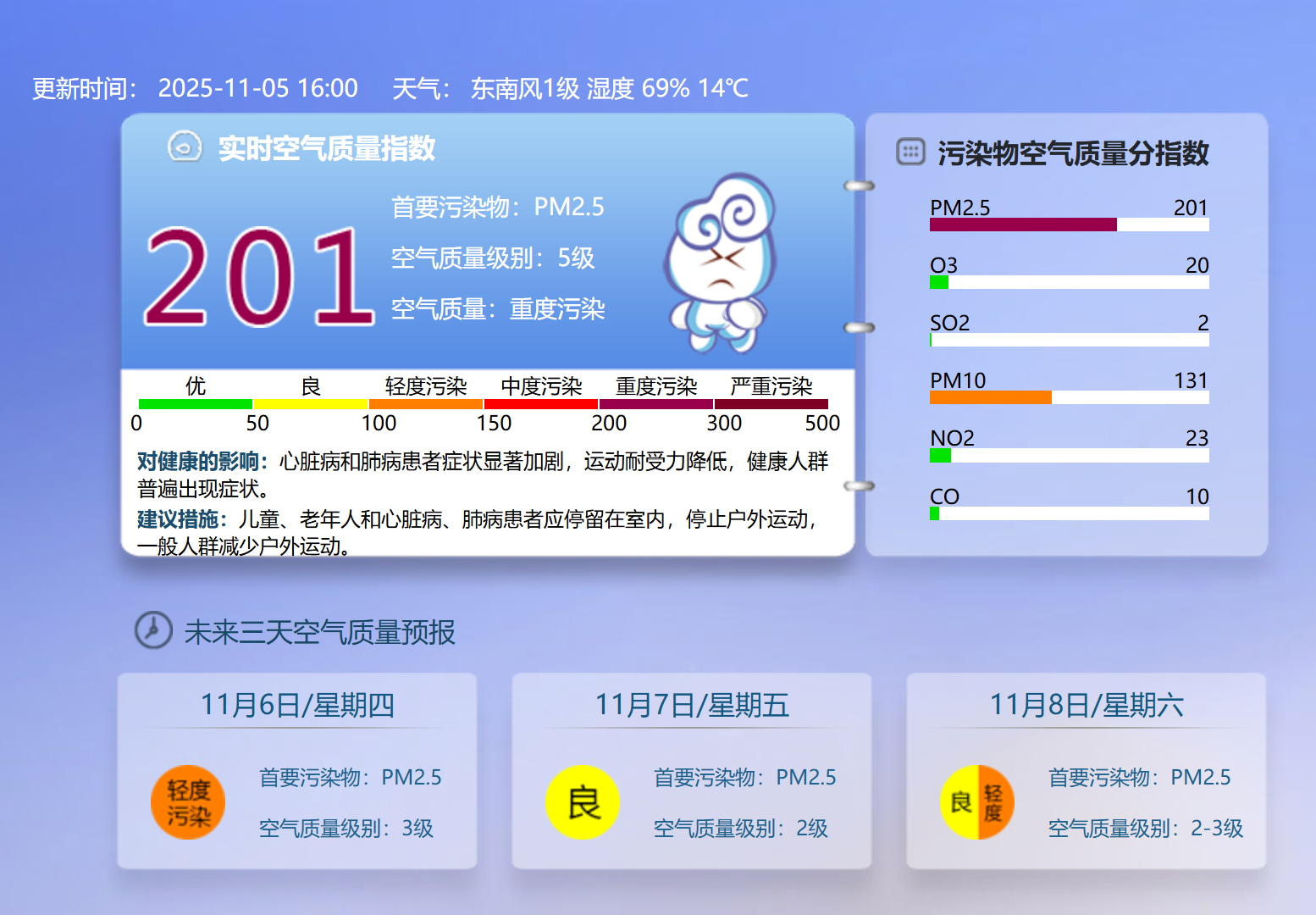Click the NO2 index bar

[1069, 456]
